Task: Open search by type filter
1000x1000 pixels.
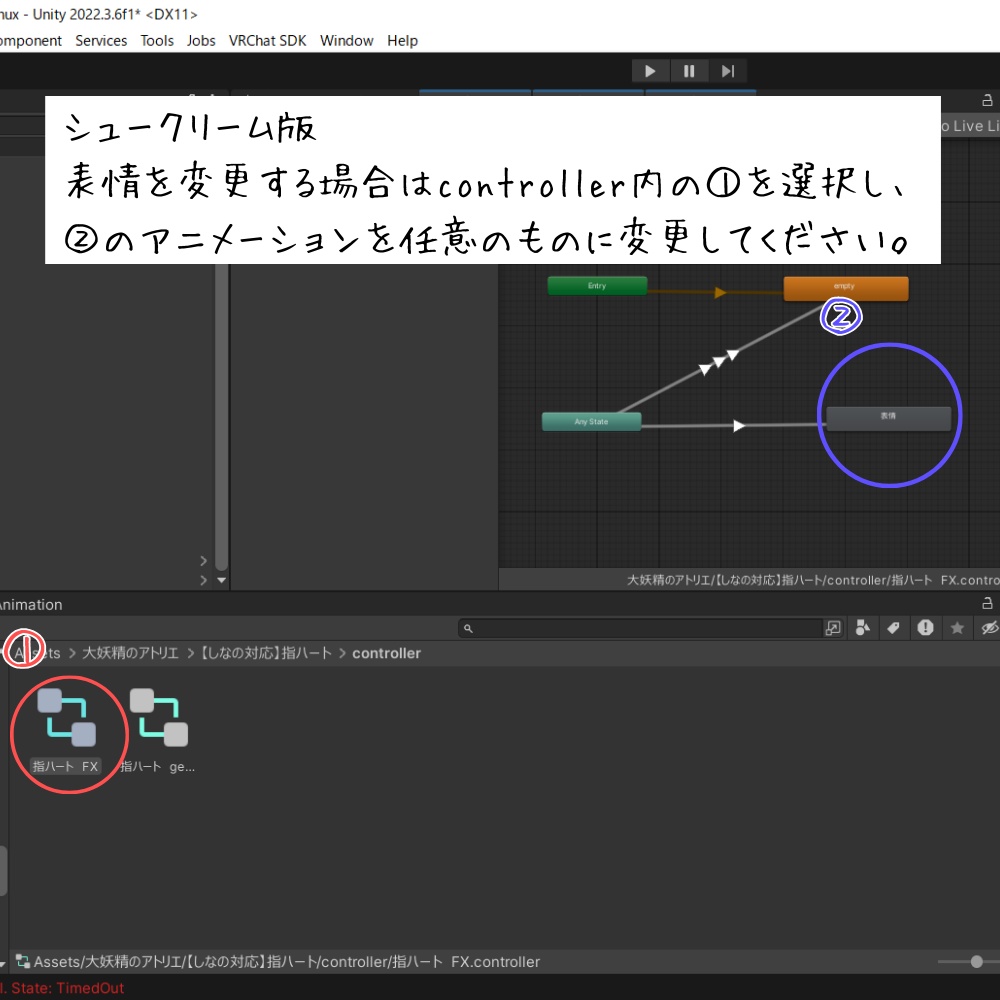Action: click(x=861, y=627)
